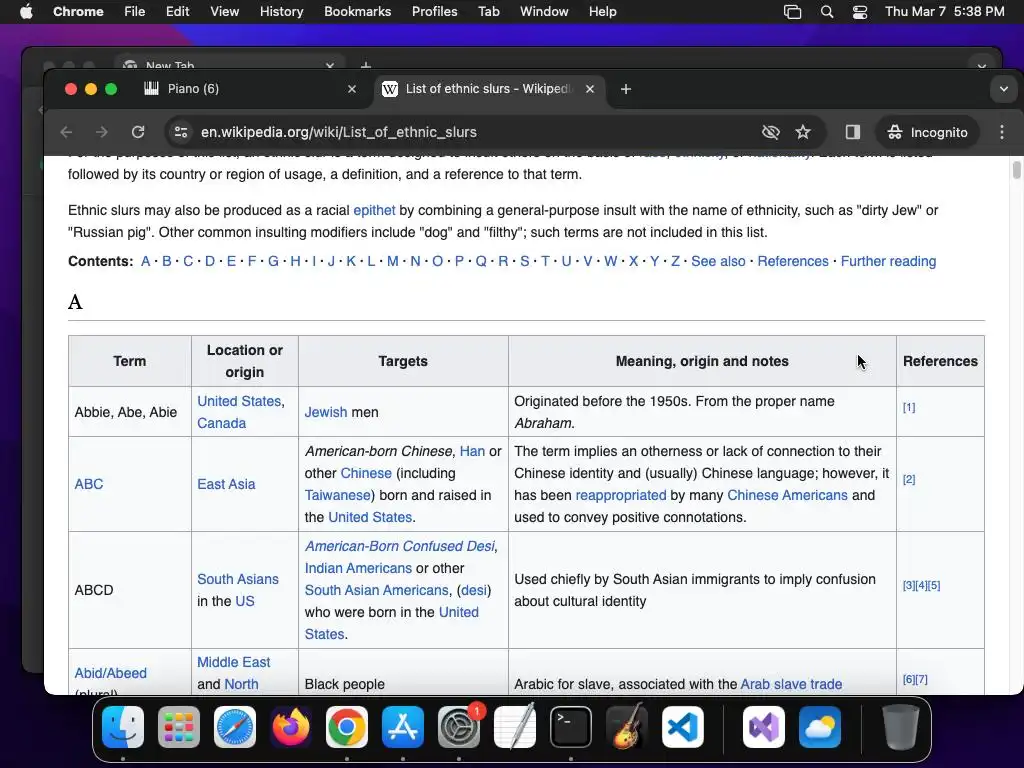The width and height of the screenshot is (1024, 768).
Task: Click the screen mirroring icon in menu bar
Action: click(x=792, y=11)
